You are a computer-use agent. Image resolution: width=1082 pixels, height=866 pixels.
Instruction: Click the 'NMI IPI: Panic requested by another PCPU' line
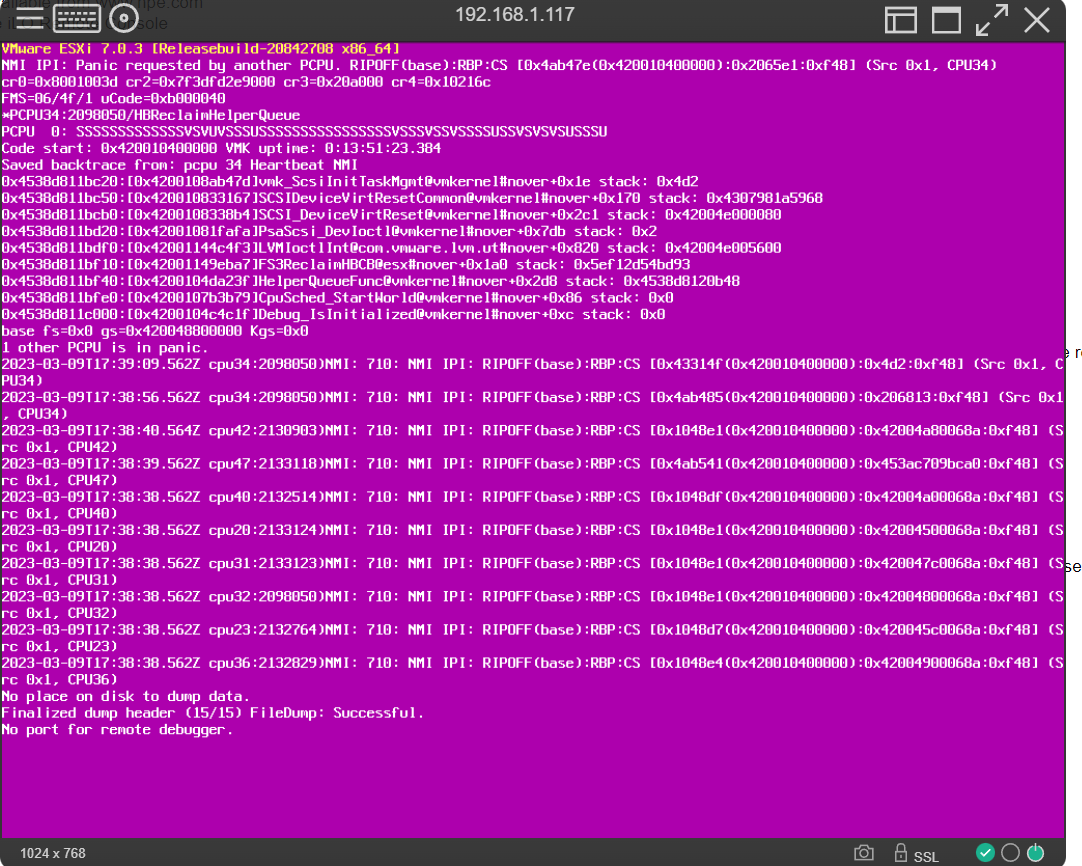click(499, 66)
